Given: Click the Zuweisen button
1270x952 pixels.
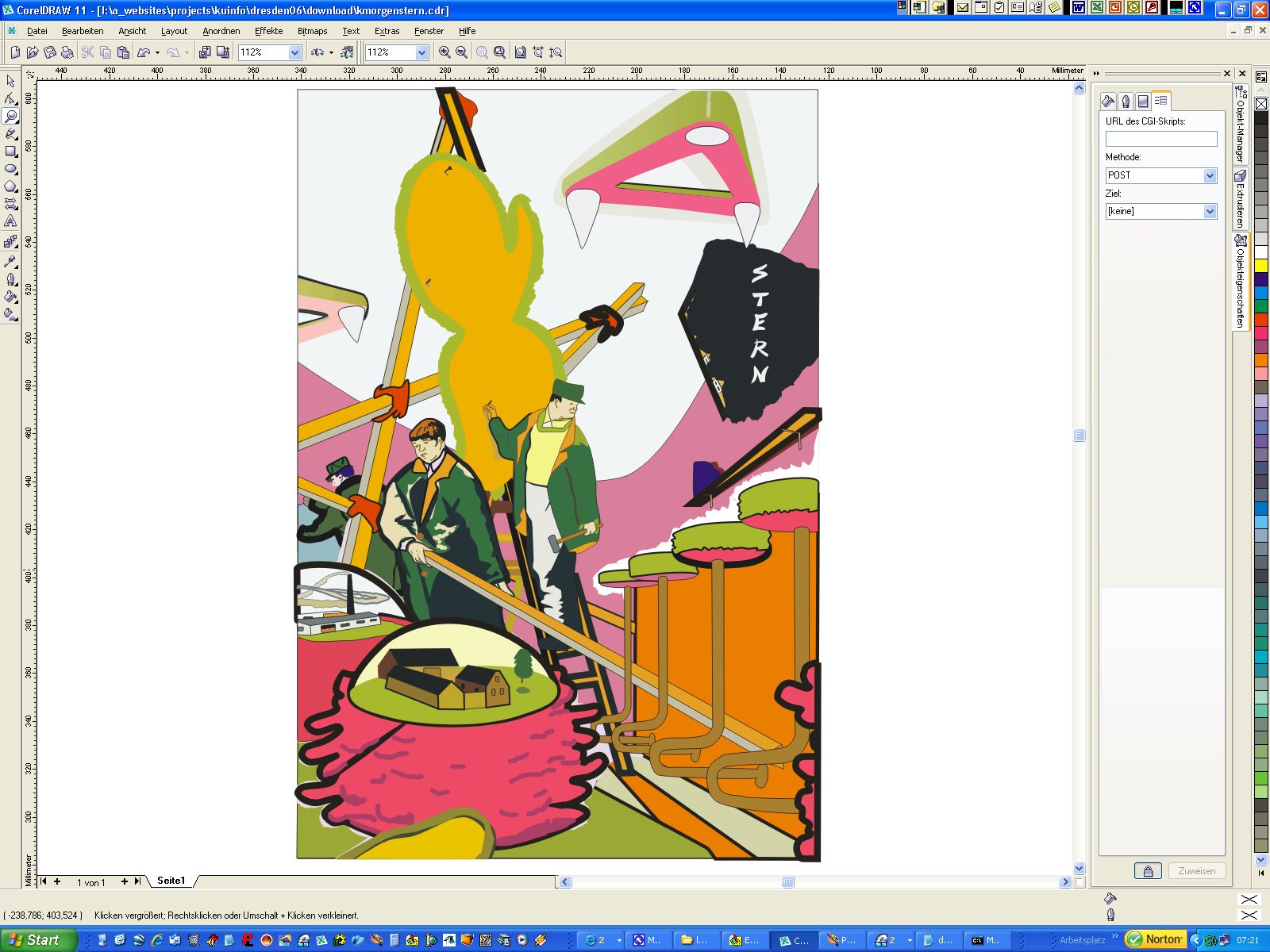Looking at the screenshot, I should 1197,871.
